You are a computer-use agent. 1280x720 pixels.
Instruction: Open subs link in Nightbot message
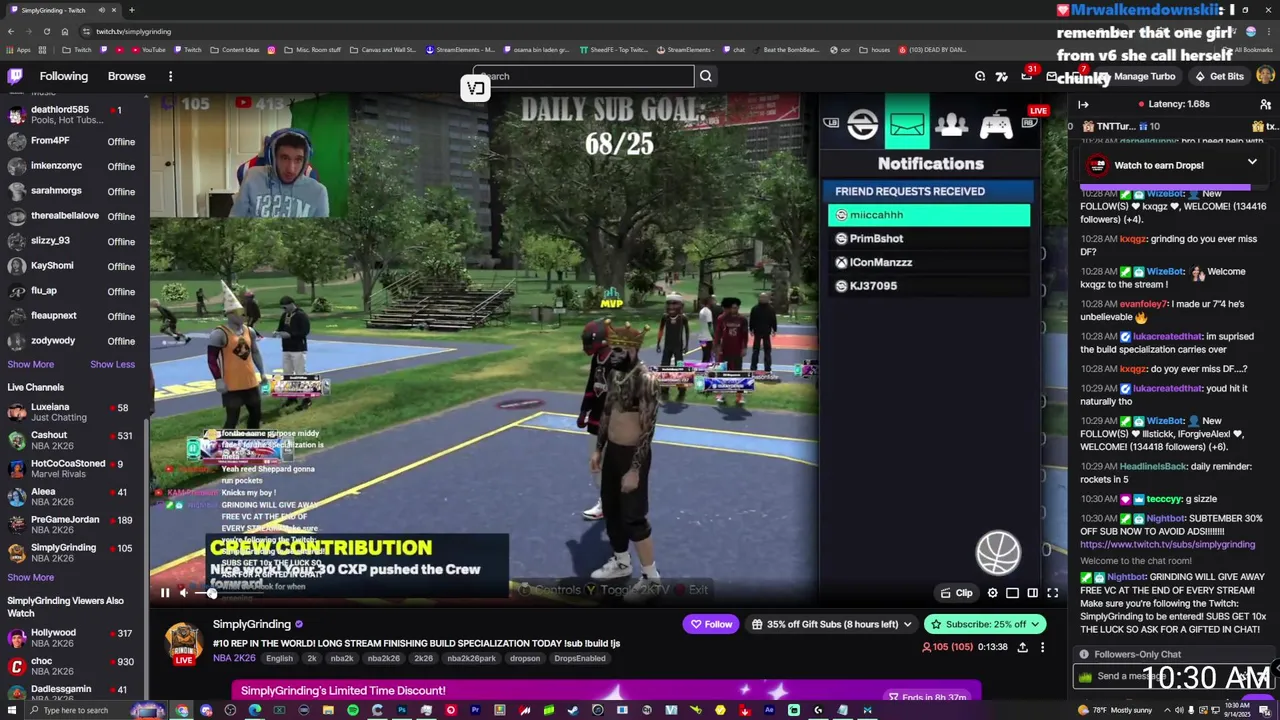point(1167,545)
